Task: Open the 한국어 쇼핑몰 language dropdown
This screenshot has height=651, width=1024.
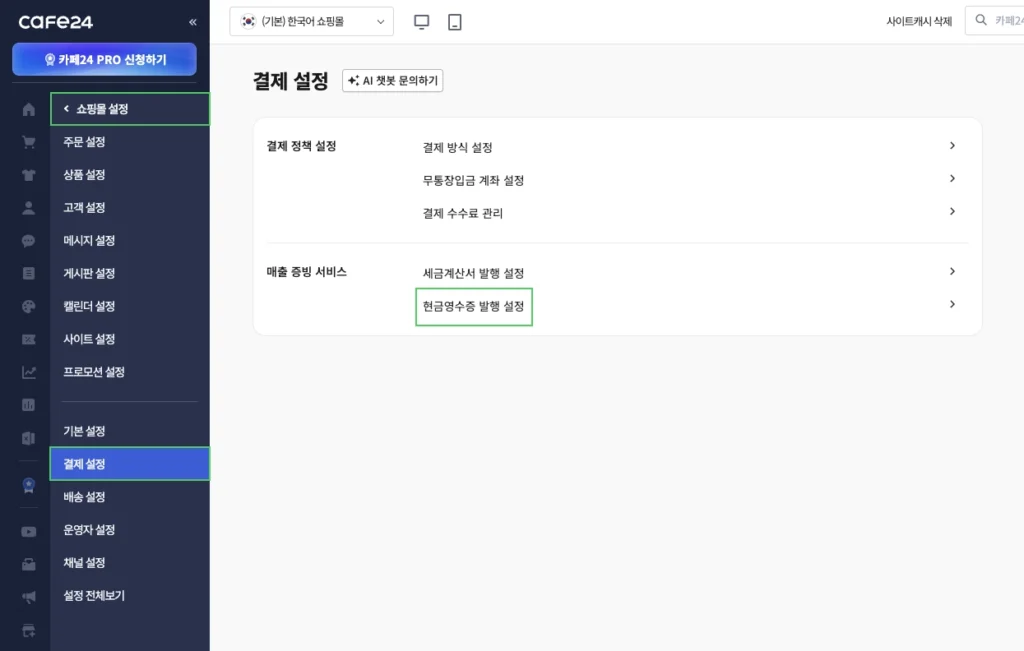Action: pyautogui.click(x=310, y=20)
